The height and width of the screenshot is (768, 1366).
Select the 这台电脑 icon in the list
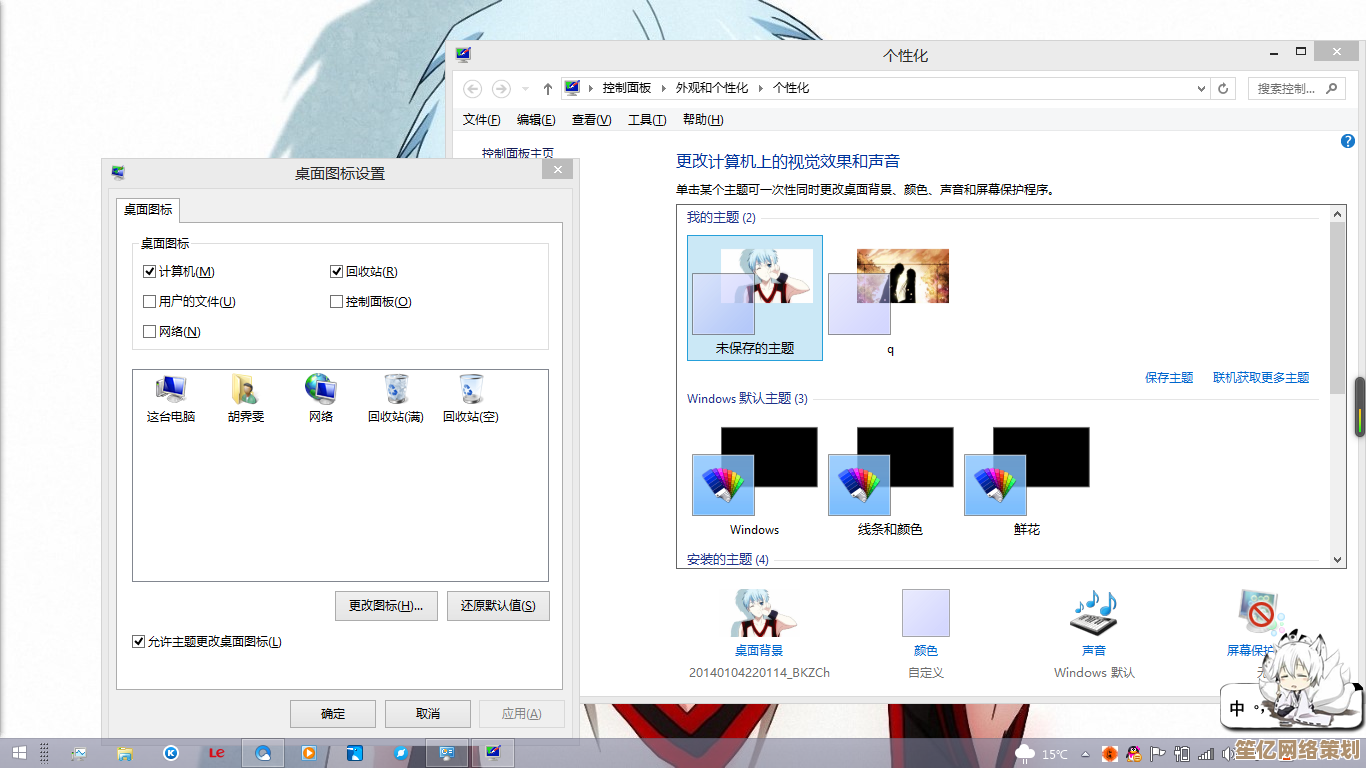(170, 390)
